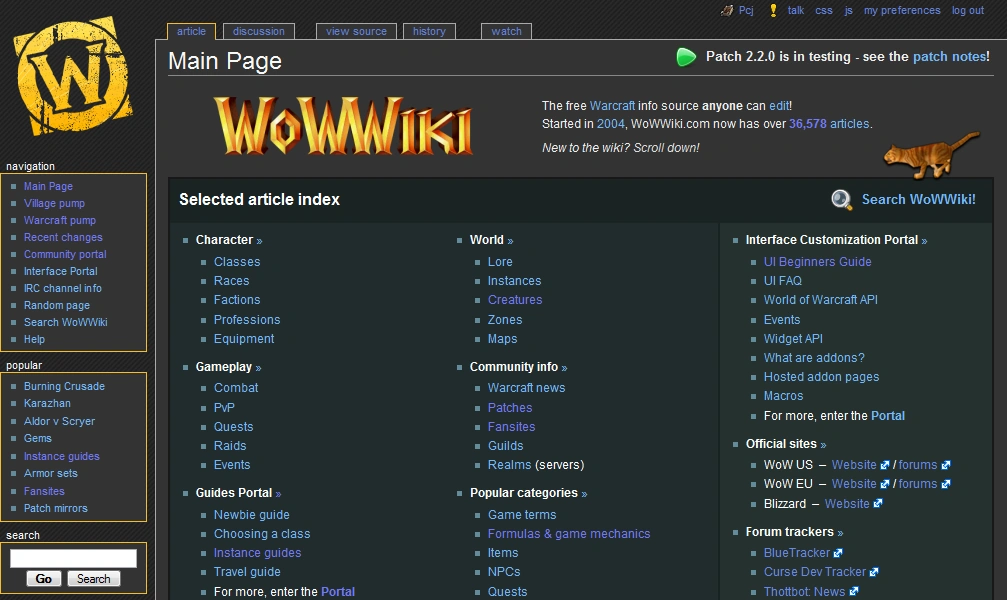Click the edit link in intro text
The height and width of the screenshot is (600, 1007).
pyautogui.click(x=779, y=106)
